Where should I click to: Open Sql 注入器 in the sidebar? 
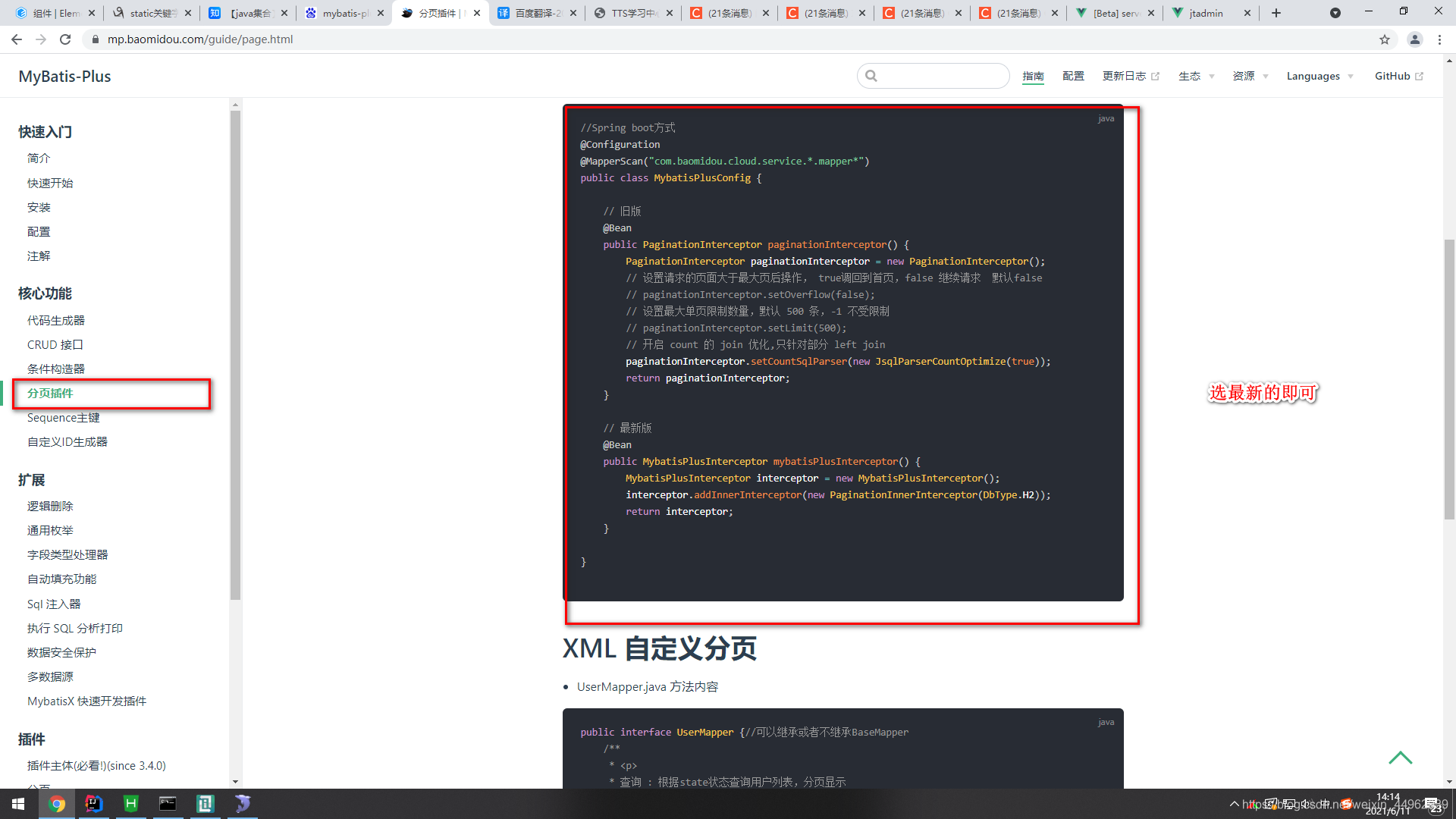[x=54, y=604]
